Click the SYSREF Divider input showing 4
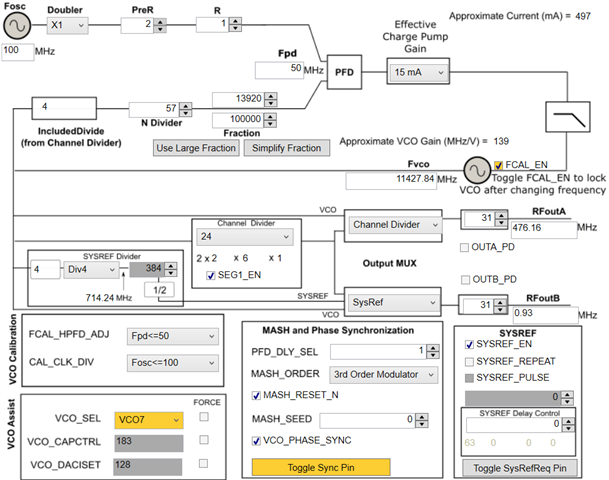The image size is (609, 480). (x=46, y=270)
